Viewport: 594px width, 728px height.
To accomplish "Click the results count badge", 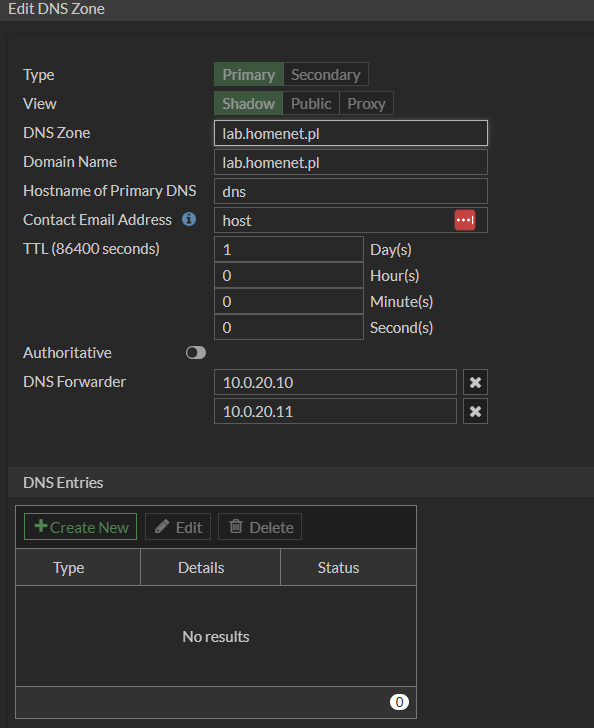I will [399, 702].
